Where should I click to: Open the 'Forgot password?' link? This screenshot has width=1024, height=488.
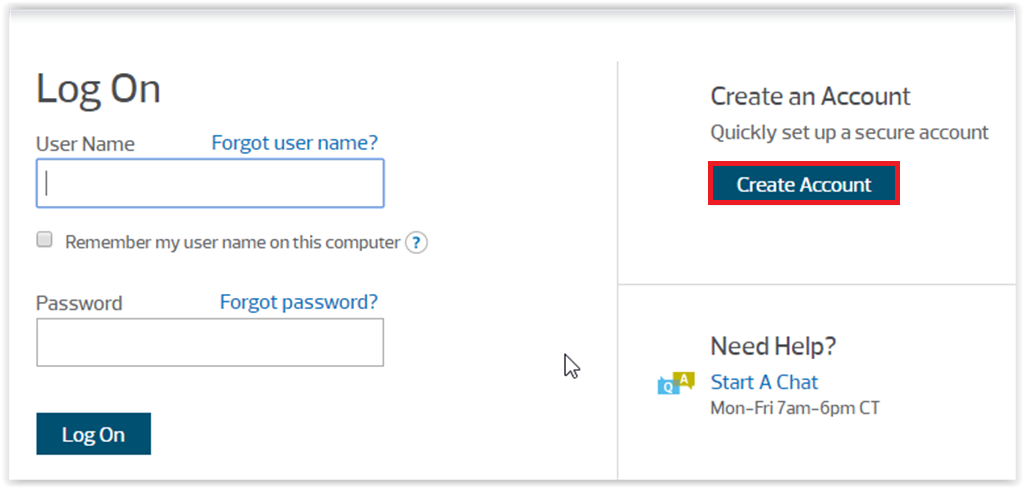(299, 302)
